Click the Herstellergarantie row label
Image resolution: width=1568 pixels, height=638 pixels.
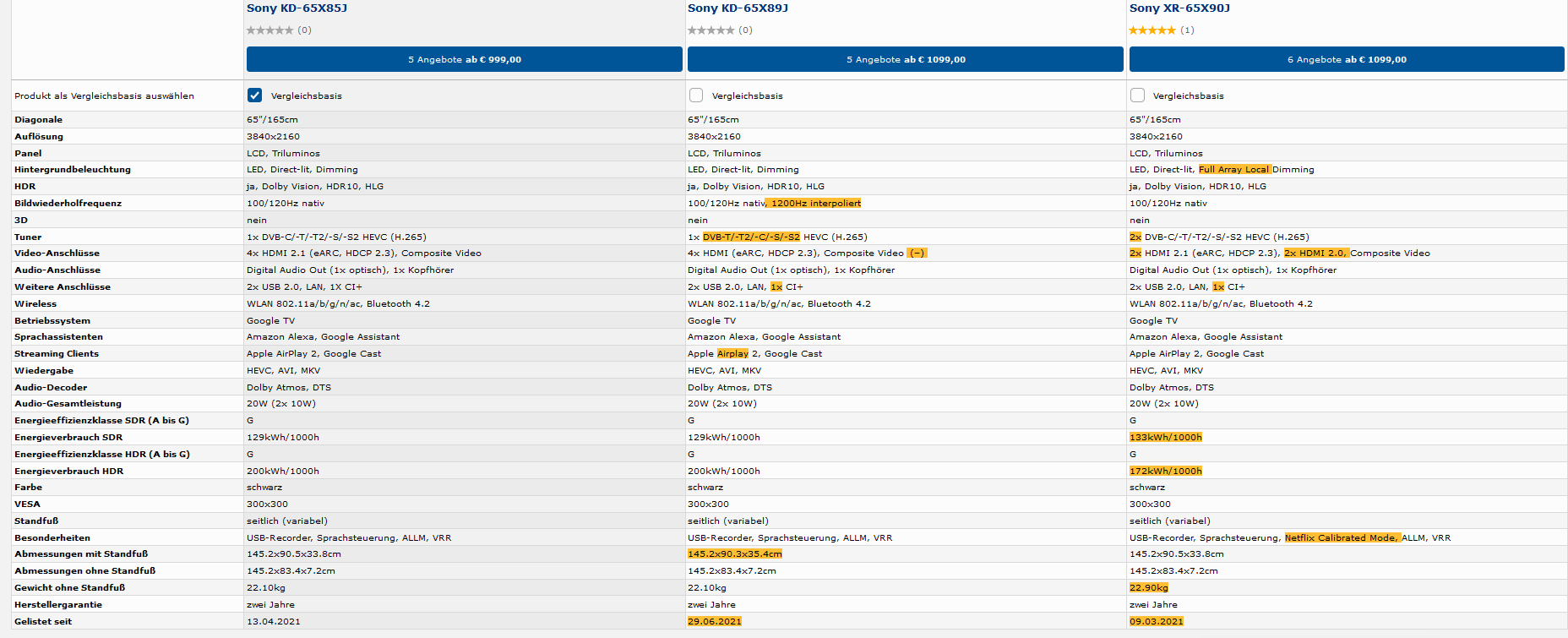pyautogui.click(x=58, y=605)
